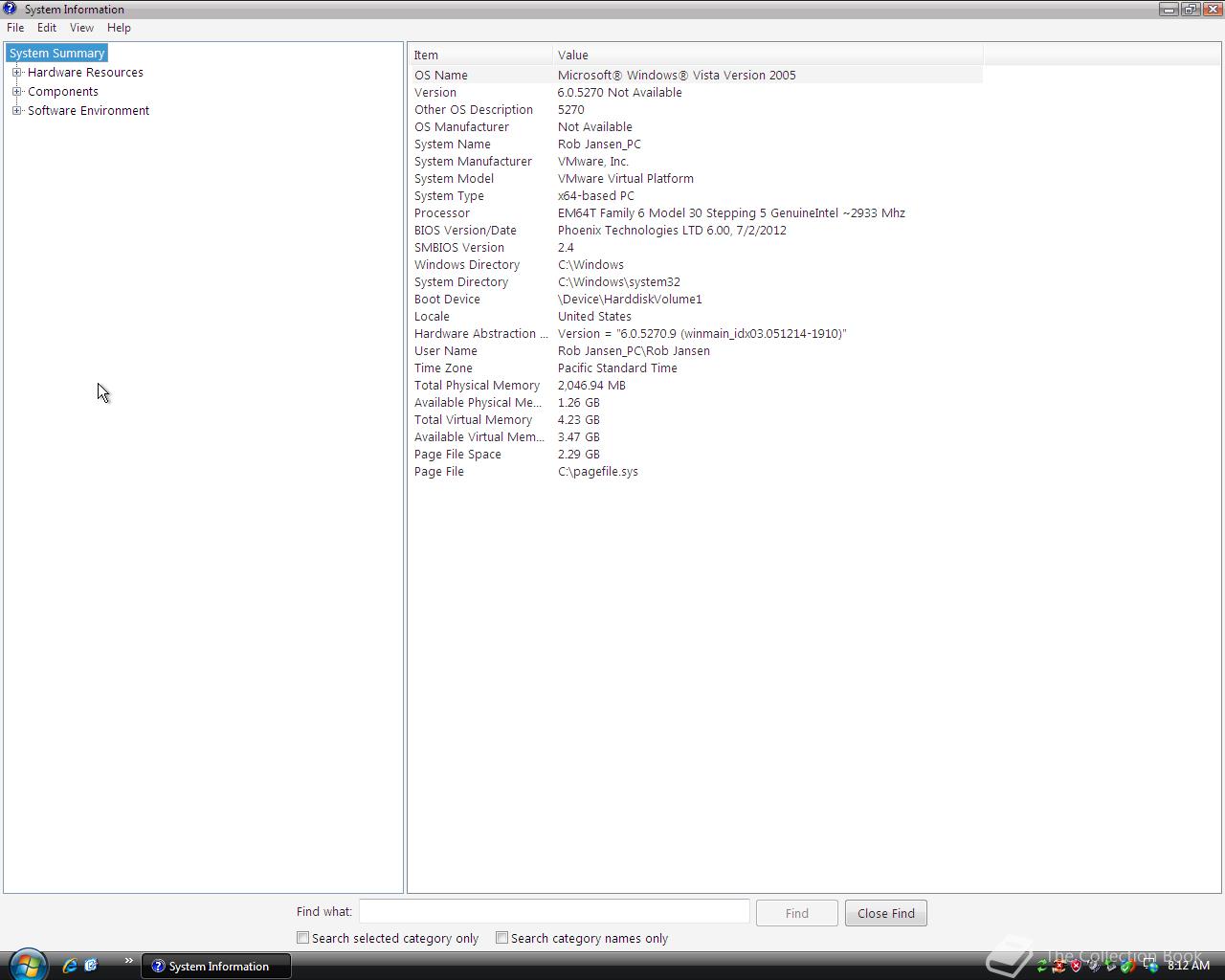Screen dimensions: 1225x980
Task: Select the Boot Device row
Action: pyautogui.click(x=696, y=299)
